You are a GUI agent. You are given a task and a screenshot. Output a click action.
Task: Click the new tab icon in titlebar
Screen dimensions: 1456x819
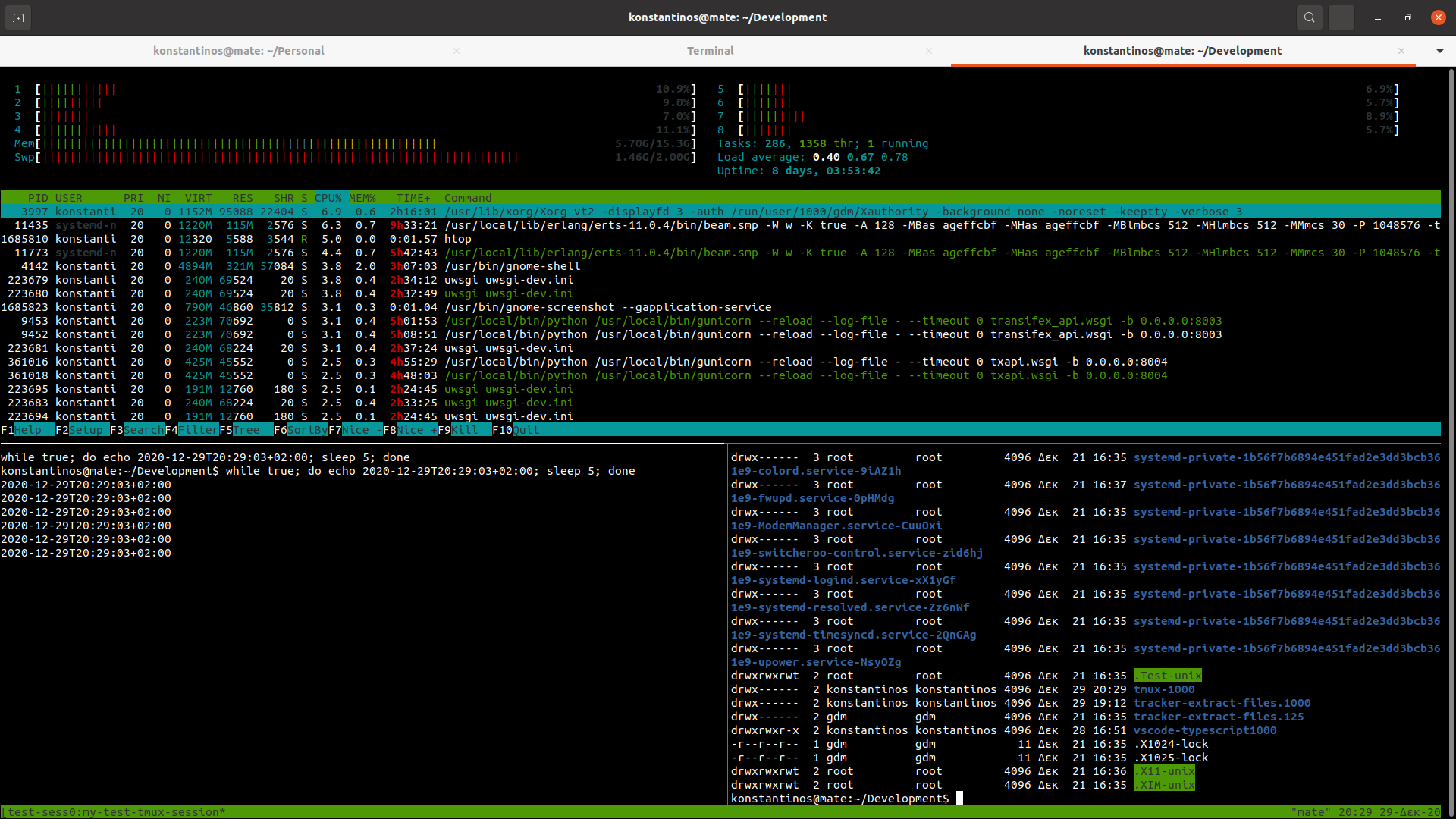(18, 17)
